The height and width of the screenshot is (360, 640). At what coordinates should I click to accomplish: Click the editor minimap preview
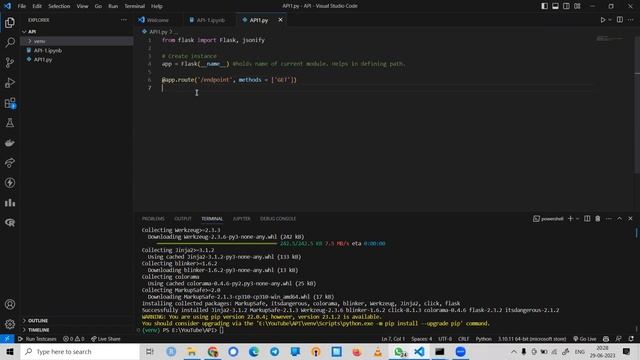610,39
